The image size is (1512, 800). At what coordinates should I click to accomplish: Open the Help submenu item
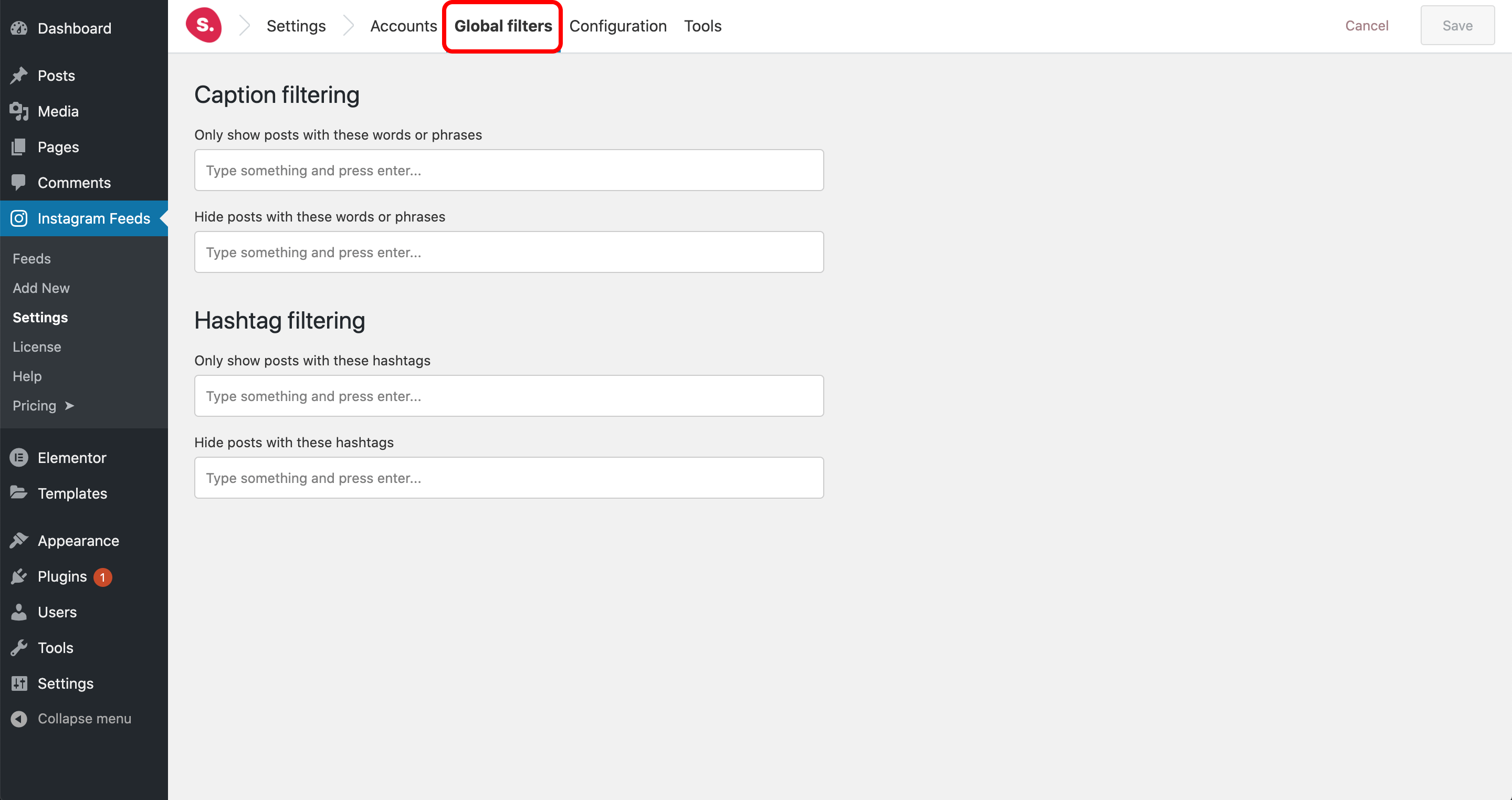click(x=27, y=376)
